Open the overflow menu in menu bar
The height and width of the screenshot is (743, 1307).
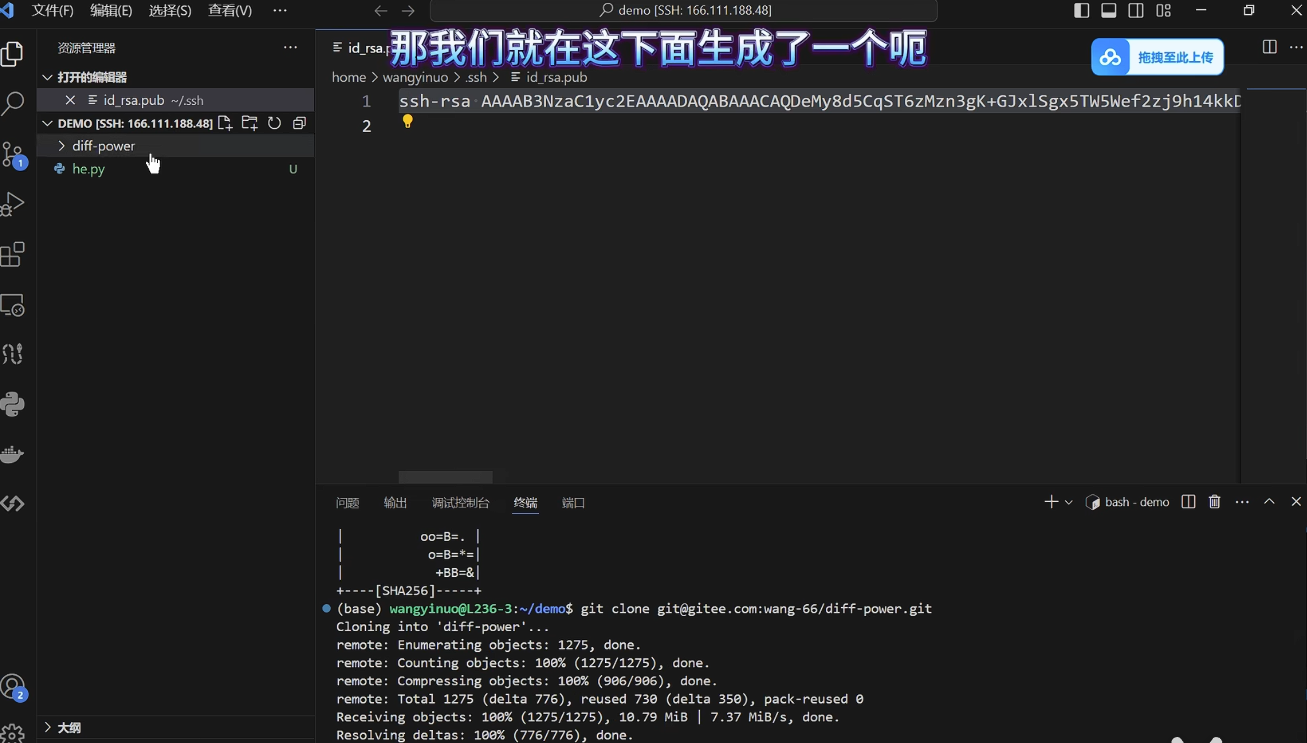[x=280, y=11]
